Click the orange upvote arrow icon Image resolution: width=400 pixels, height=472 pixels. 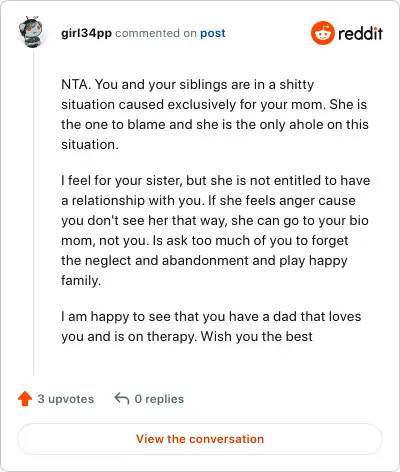(x=25, y=399)
